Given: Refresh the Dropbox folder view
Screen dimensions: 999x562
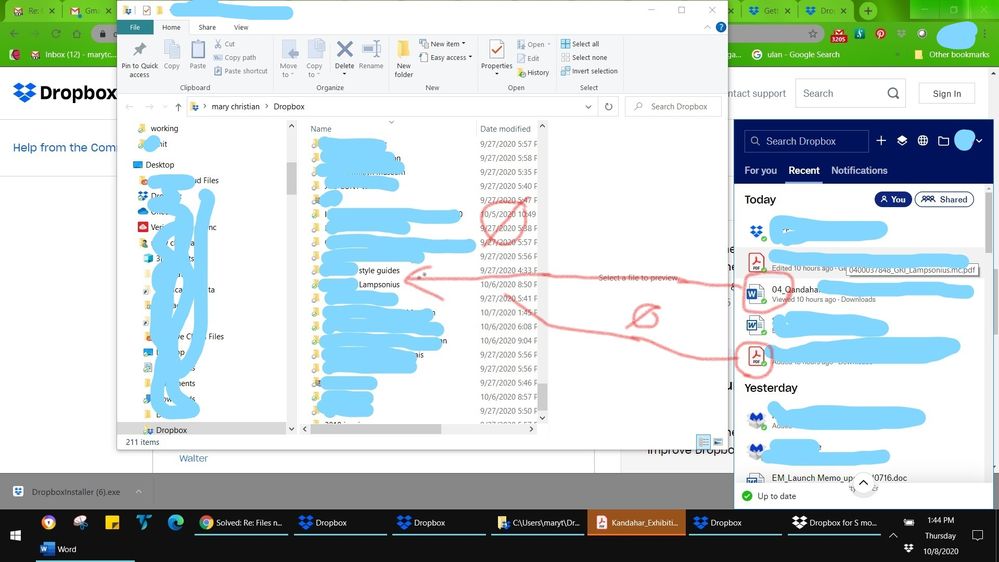Looking at the screenshot, I should point(608,107).
